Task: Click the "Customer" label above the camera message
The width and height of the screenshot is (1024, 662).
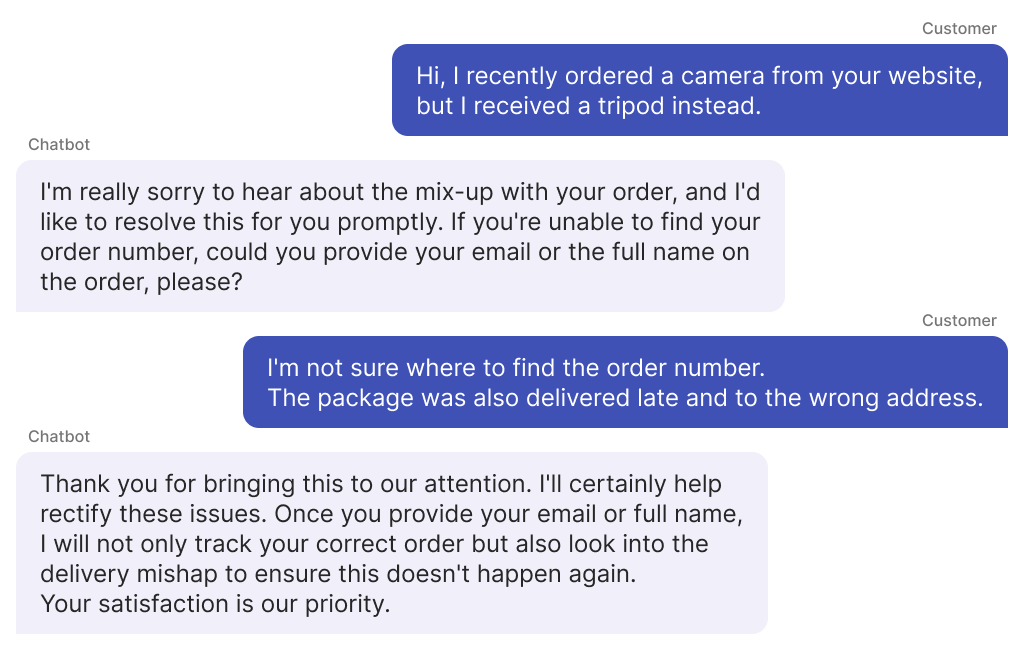Action: [959, 29]
